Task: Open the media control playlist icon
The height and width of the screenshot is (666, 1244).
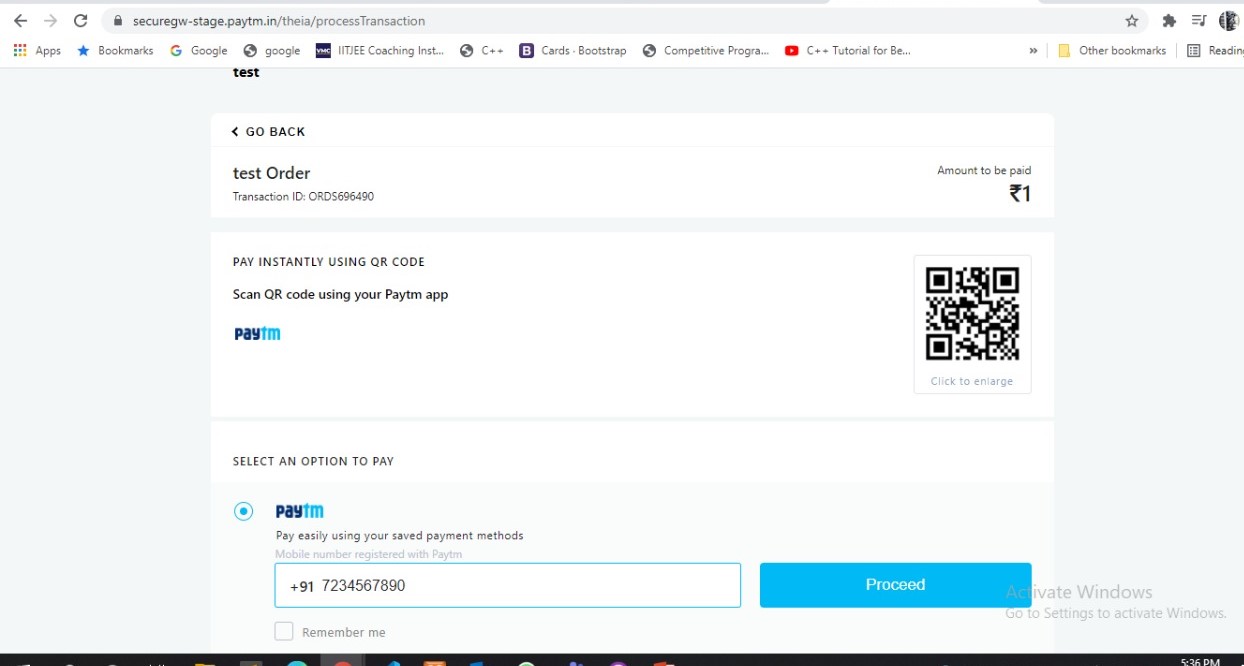Action: (x=1200, y=21)
